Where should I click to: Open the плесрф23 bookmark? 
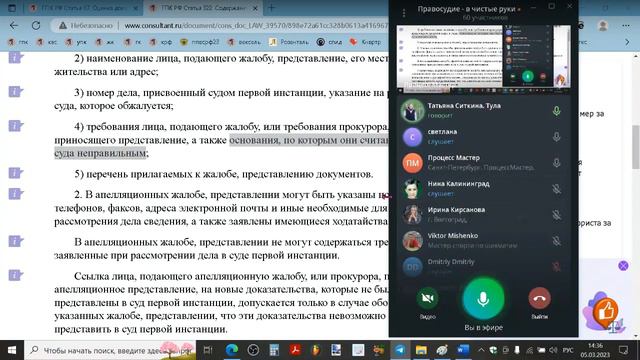(x=200, y=42)
